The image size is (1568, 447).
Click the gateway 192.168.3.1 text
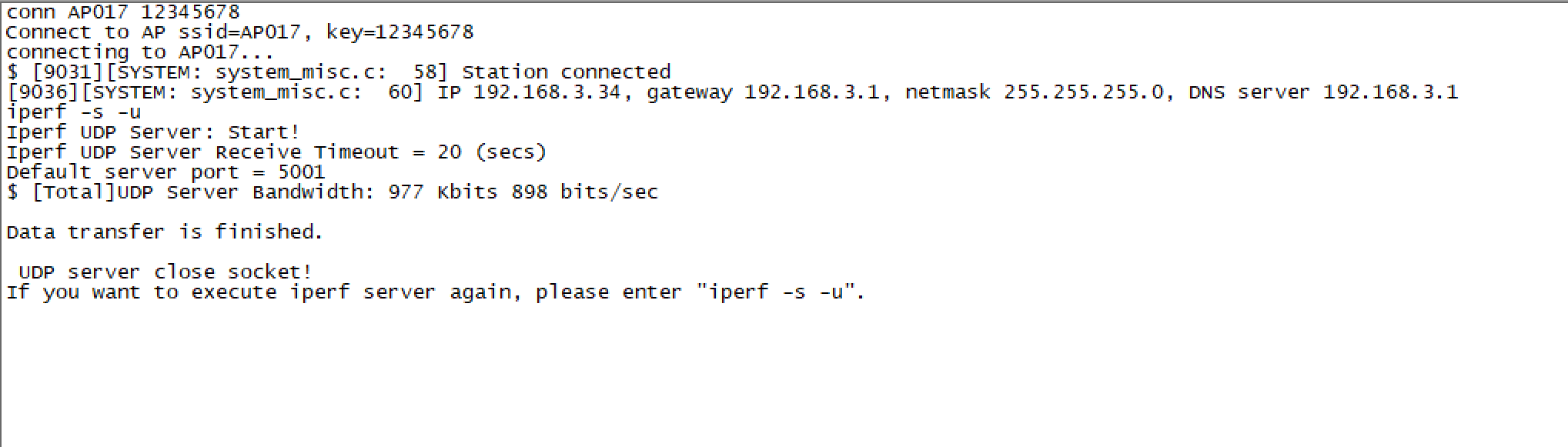[763, 92]
